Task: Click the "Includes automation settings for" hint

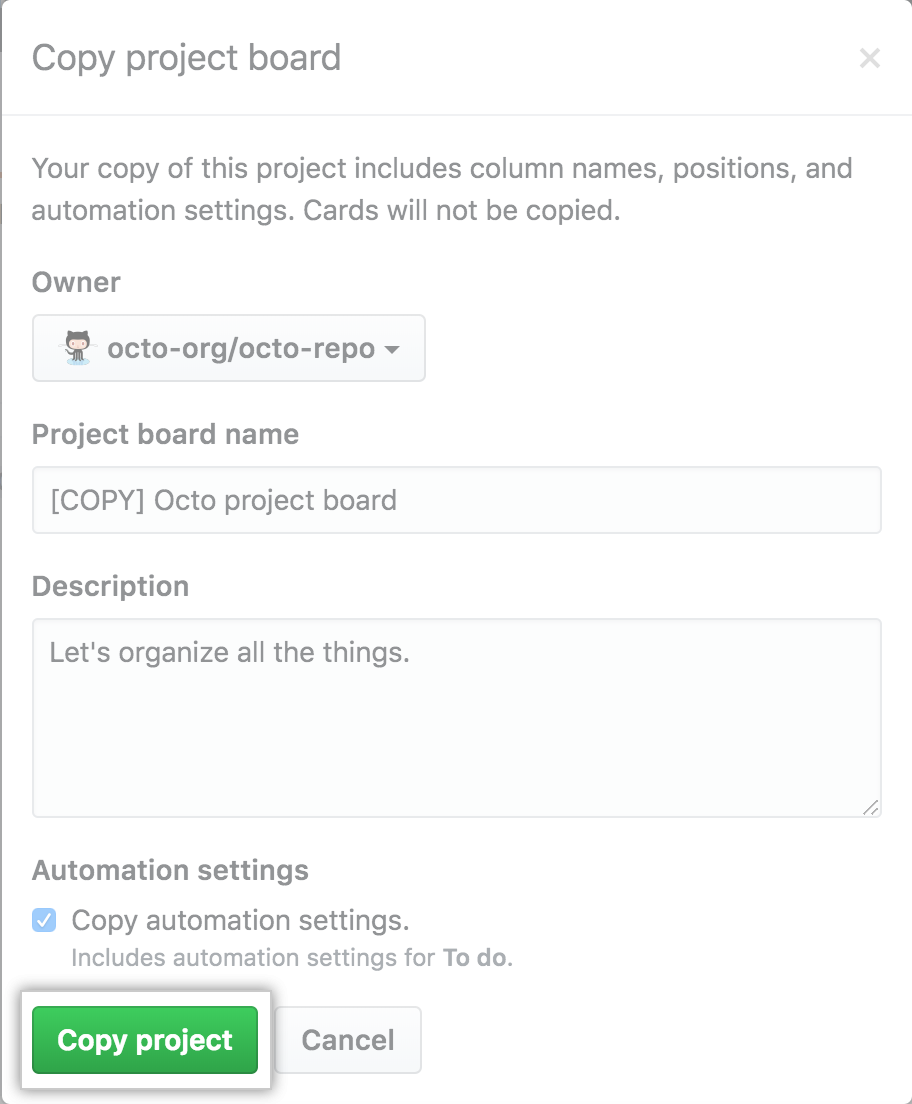Action: tap(254, 957)
